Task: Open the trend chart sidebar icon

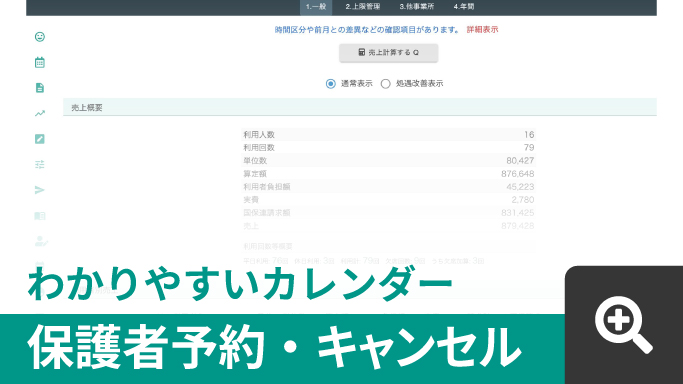Action: pyautogui.click(x=40, y=114)
